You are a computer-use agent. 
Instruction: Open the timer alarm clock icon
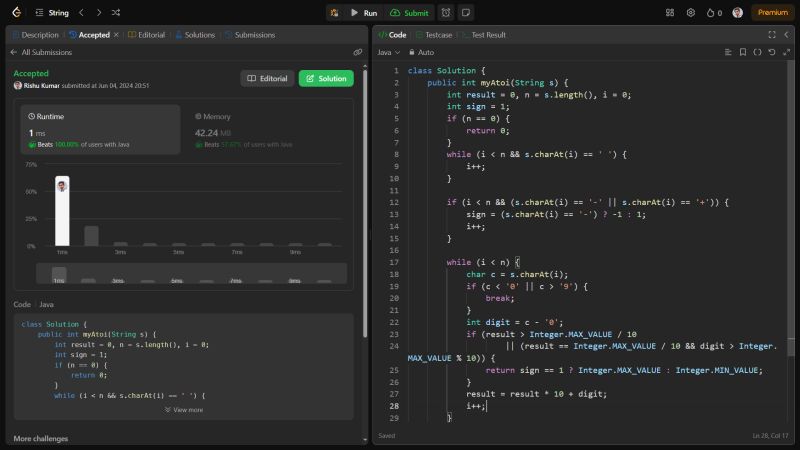[445, 13]
